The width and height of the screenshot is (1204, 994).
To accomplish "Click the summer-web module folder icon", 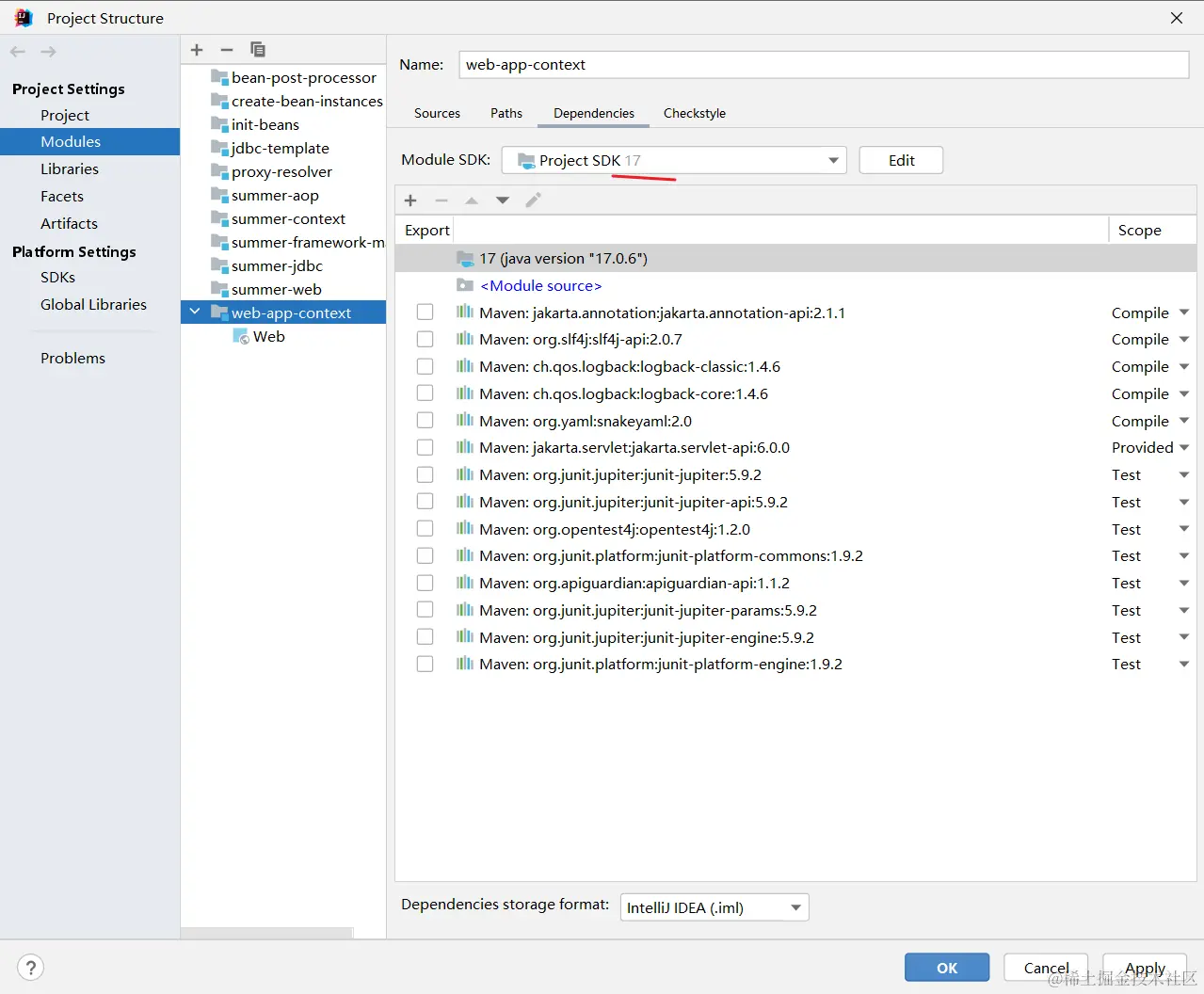I will coord(219,289).
